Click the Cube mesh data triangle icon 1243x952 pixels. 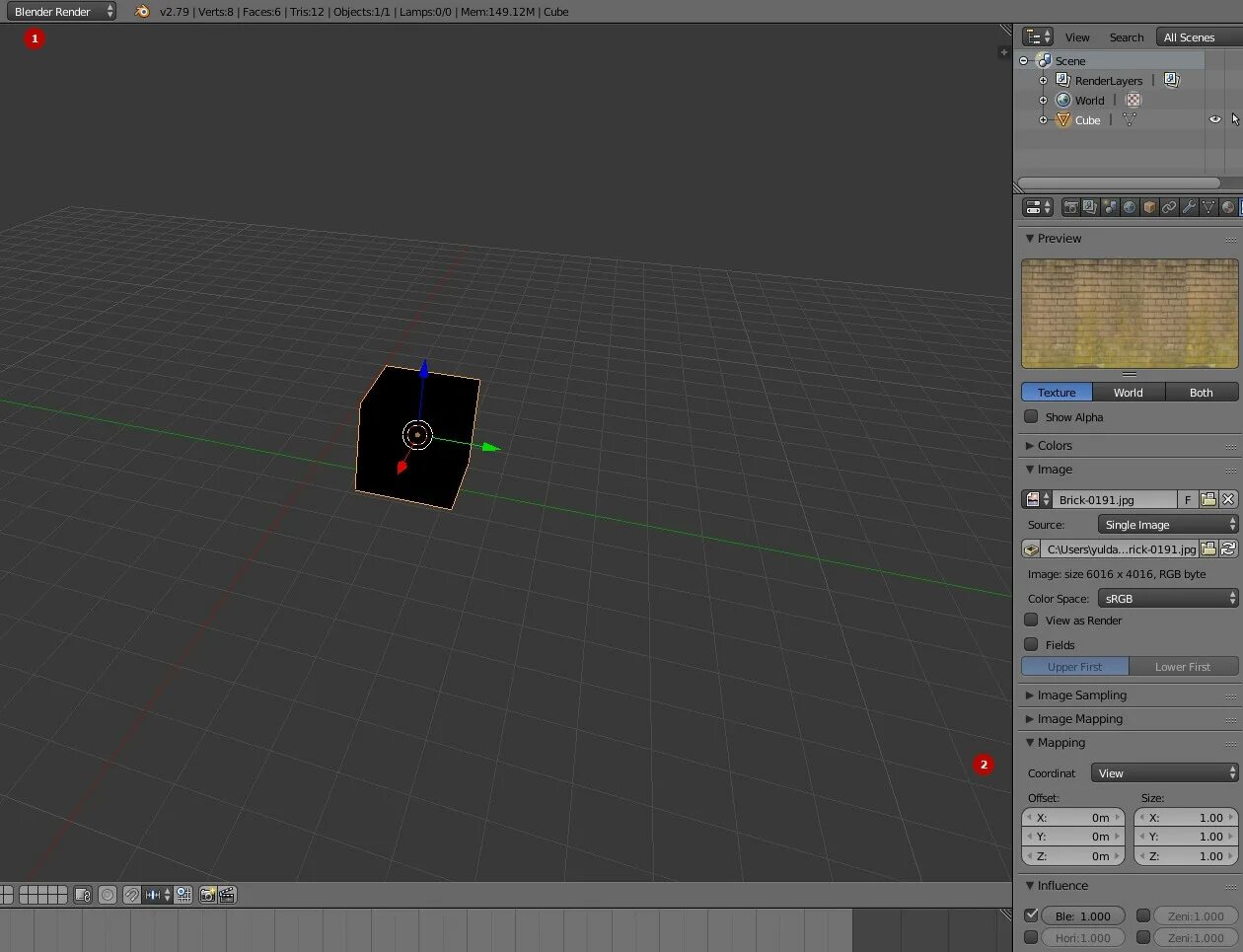1129,119
